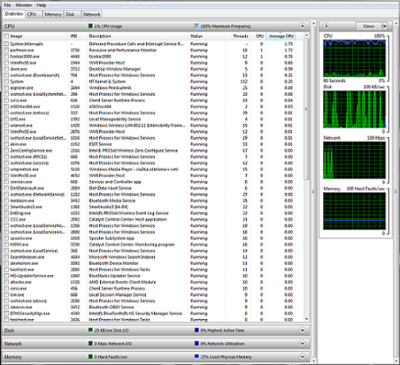Select the 'BlueStacks Updater Service' description

114,276
